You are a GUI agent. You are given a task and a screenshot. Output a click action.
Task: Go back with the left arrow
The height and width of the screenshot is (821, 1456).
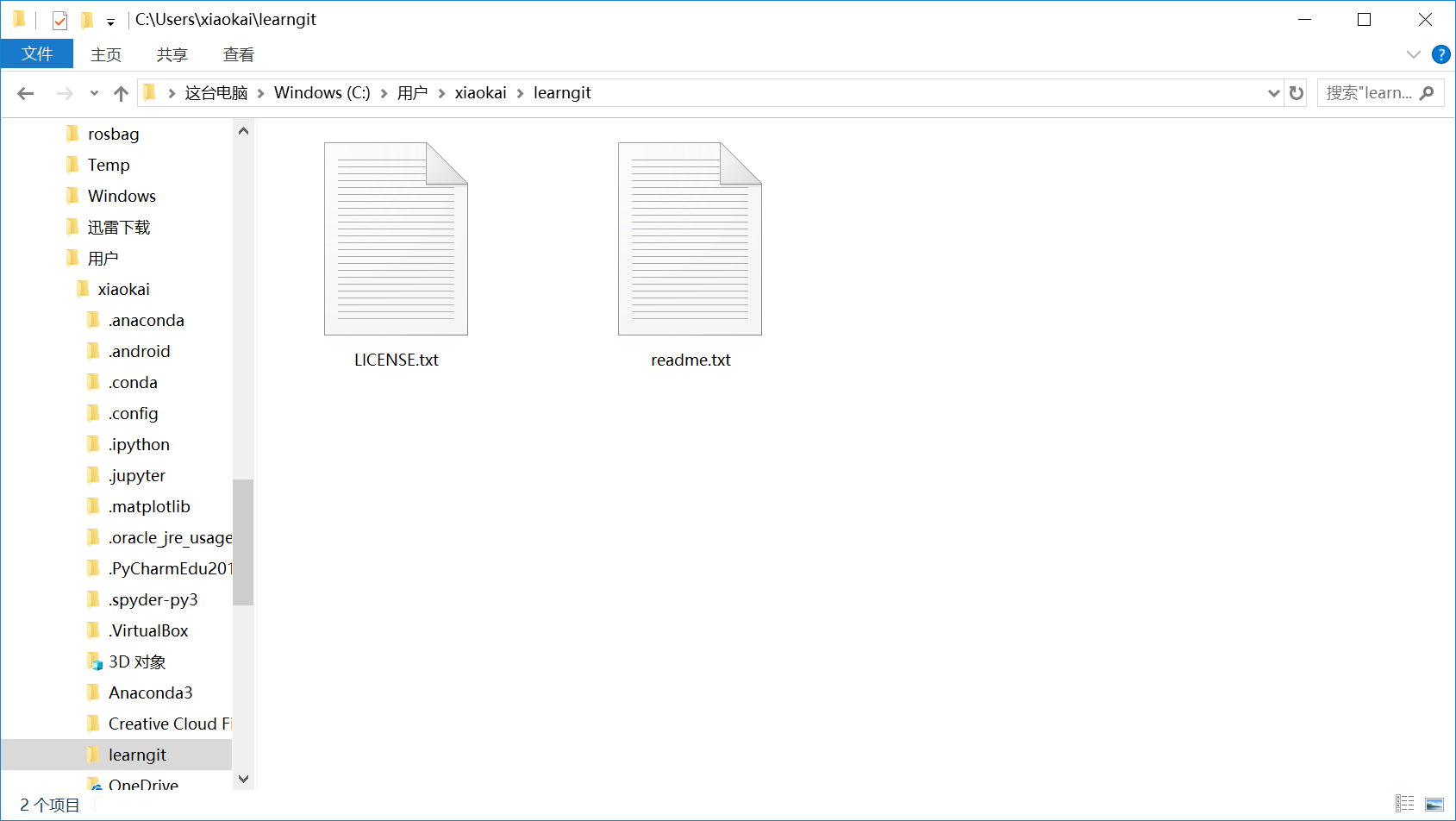[x=26, y=93]
